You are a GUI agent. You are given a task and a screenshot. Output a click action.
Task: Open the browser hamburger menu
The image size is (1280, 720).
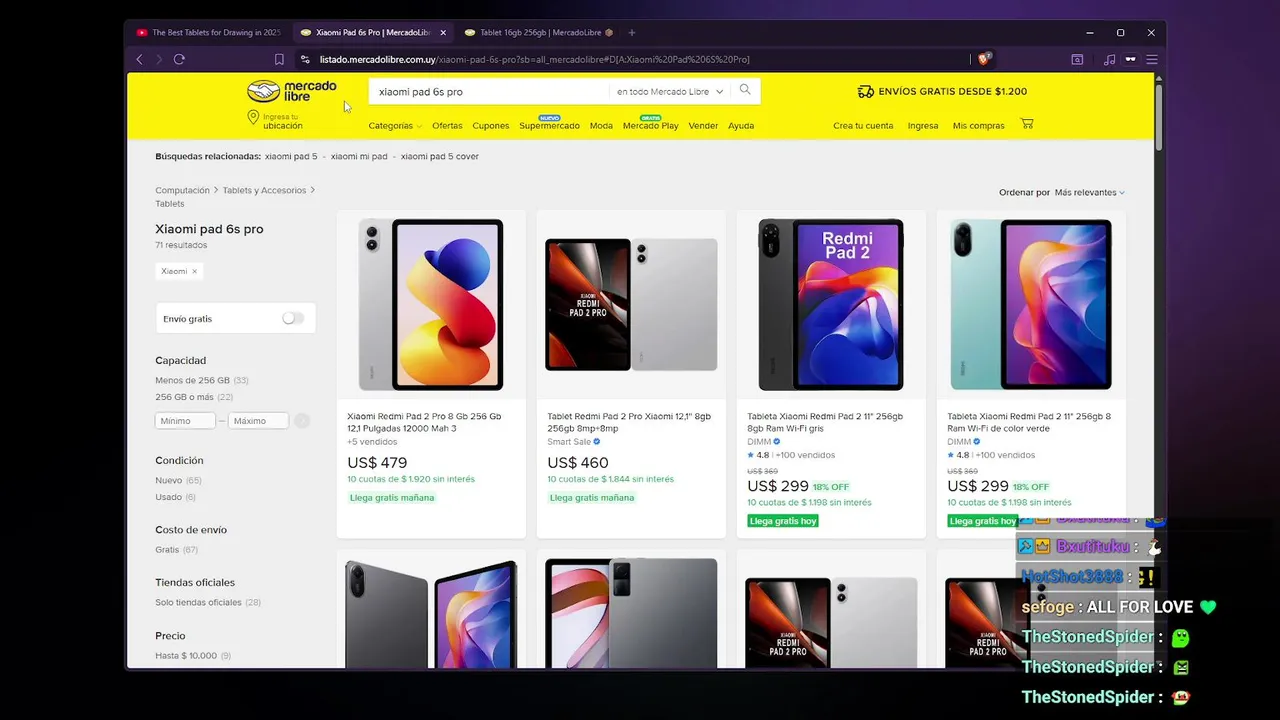pyautogui.click(x=1152, y=59)
